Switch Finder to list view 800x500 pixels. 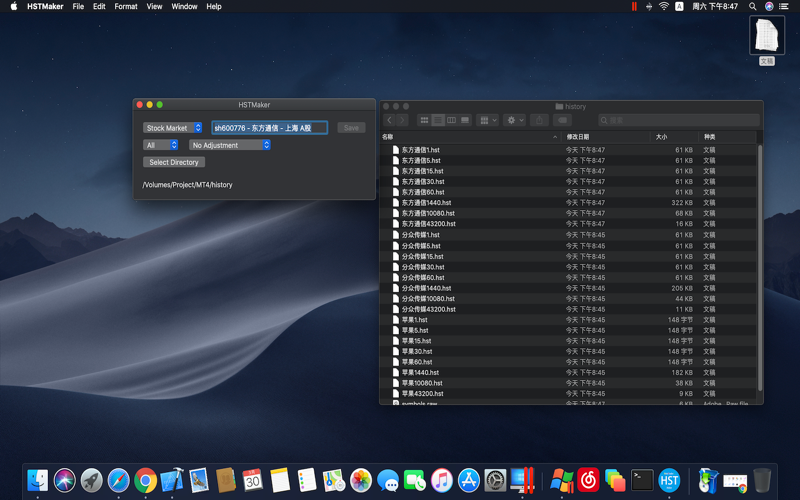[438, 120]
